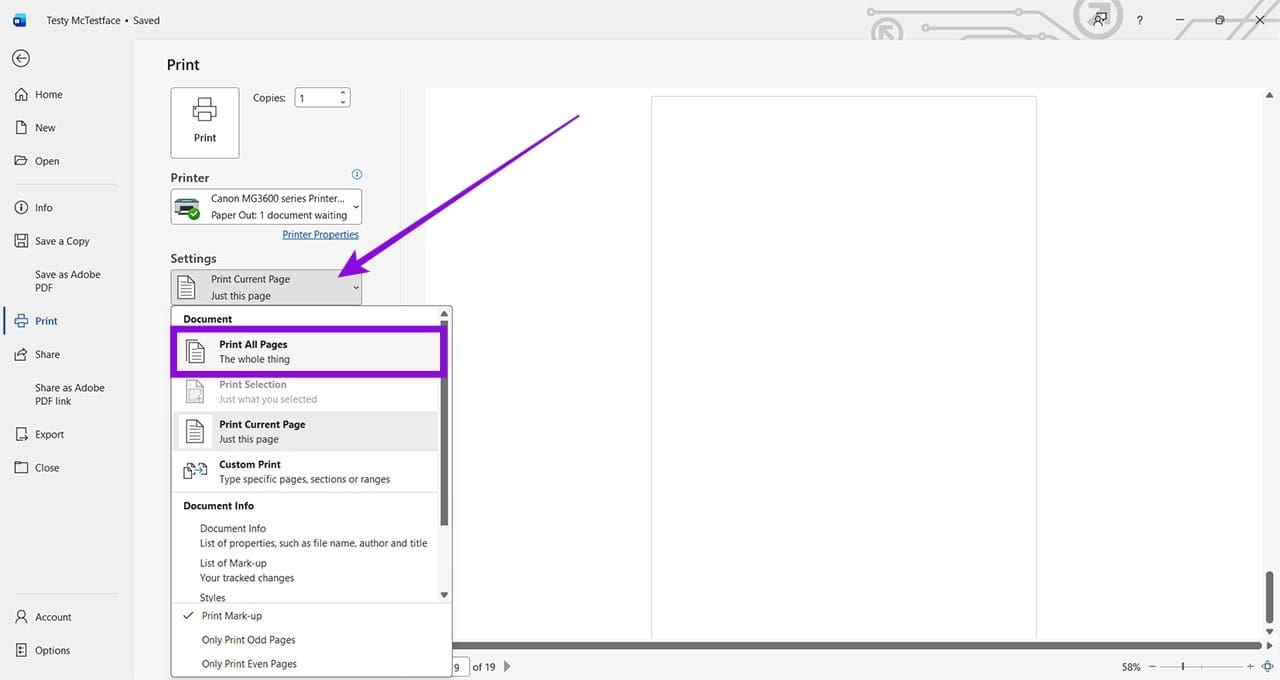This screenshot has height=680, width=1280.
Task: Click the Help question mark in title bar
Action: click(1140, 20)
